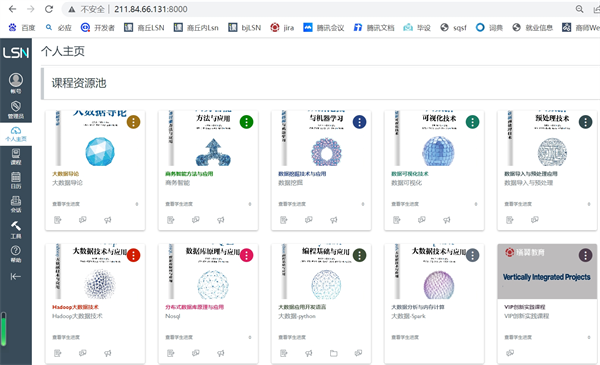Screen dimensions: 600x365
Task: Open pink options menu on Nosql card
Action: [246, 255]
